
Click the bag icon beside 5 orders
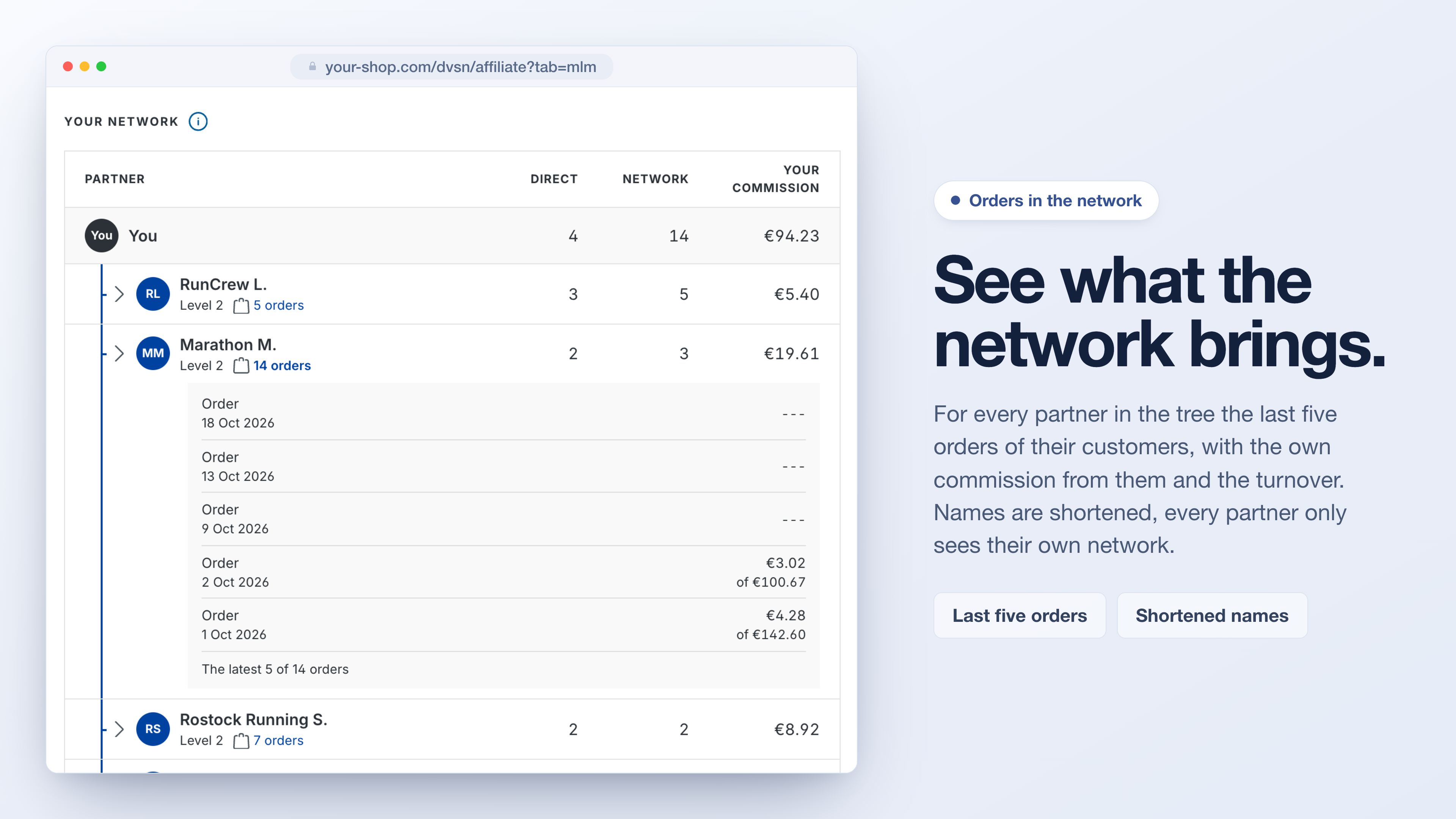pos(242,306)
